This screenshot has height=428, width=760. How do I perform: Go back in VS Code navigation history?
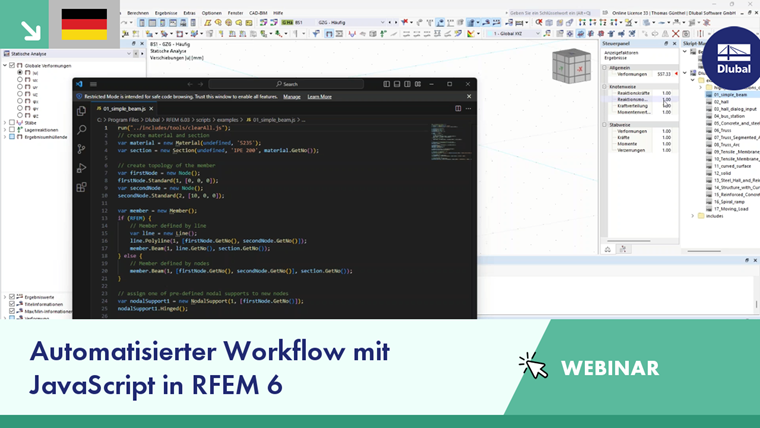click(190, 84)
